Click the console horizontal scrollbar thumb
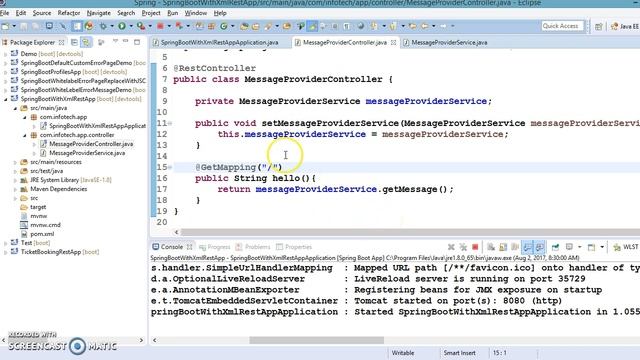This screenshot has width=640, height=360. 316,340
